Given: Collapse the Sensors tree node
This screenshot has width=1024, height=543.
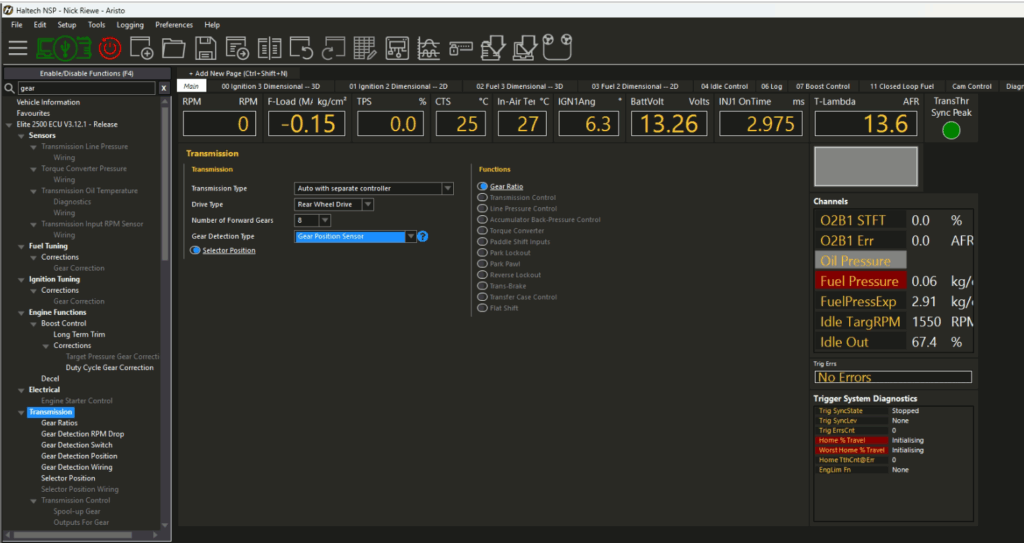Looking at the screenshot, I should pos(22,136).
